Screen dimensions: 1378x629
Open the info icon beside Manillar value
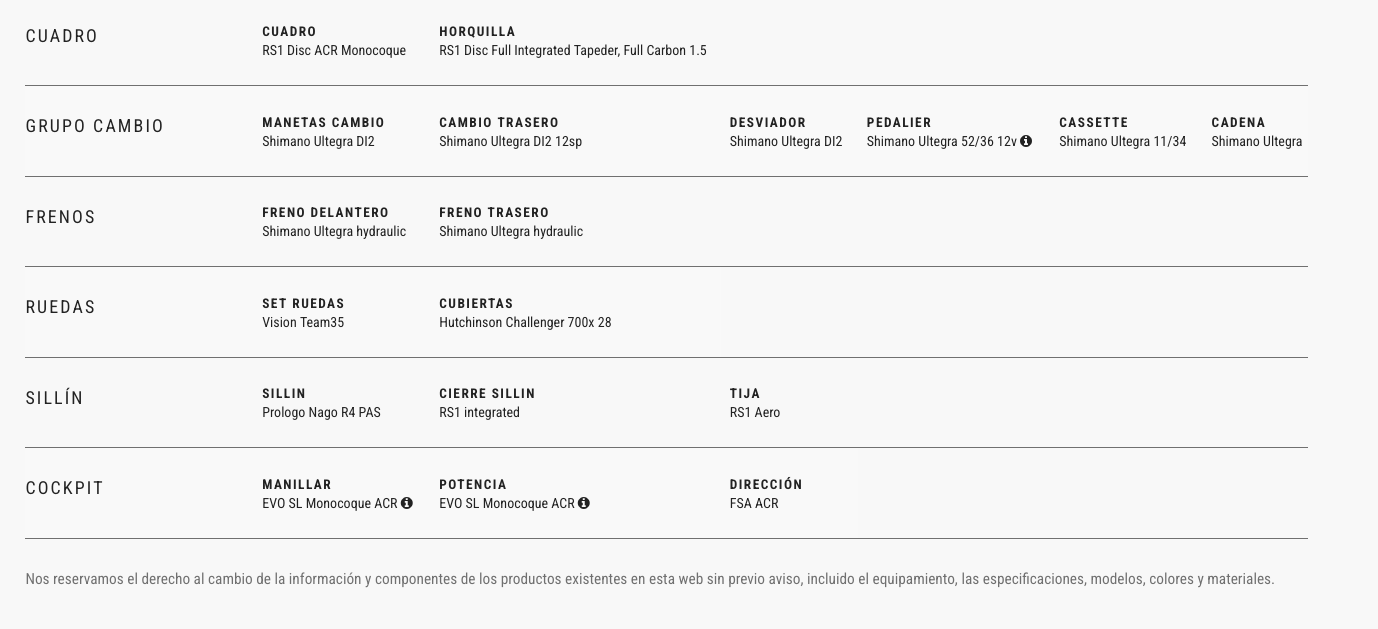point(407,503)
